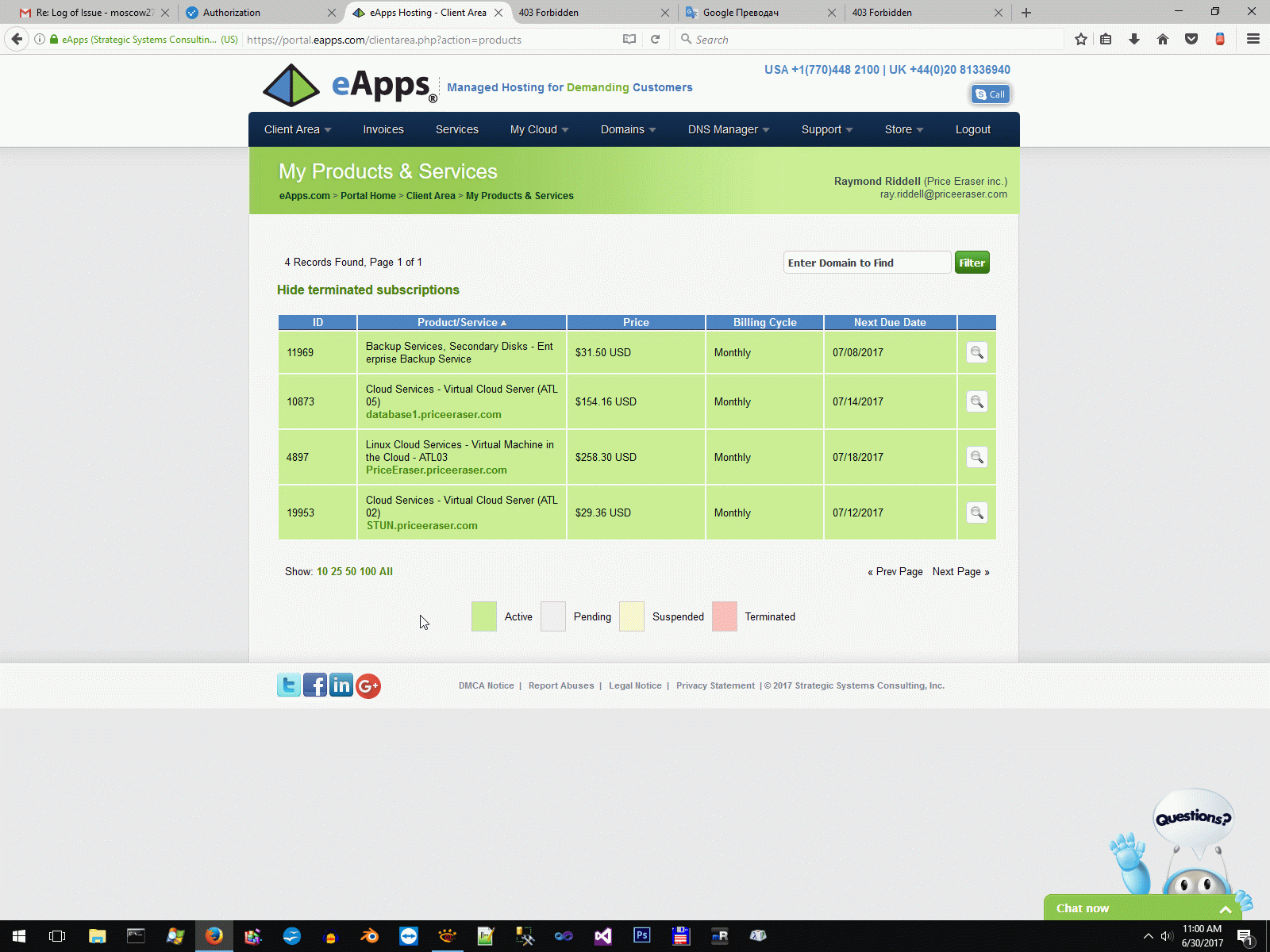Reload the page with the refresh icon
The image size is (1270, 952).
[656, 39]
